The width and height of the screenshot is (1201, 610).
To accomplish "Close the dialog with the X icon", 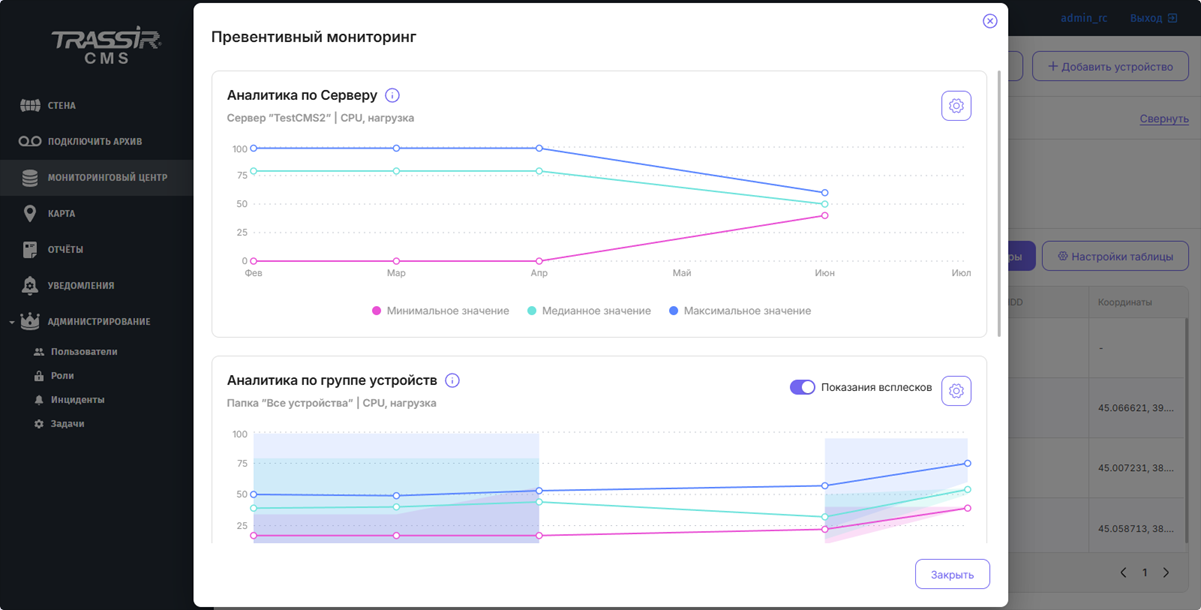I will pyautogui.click(x=990, y=21).
